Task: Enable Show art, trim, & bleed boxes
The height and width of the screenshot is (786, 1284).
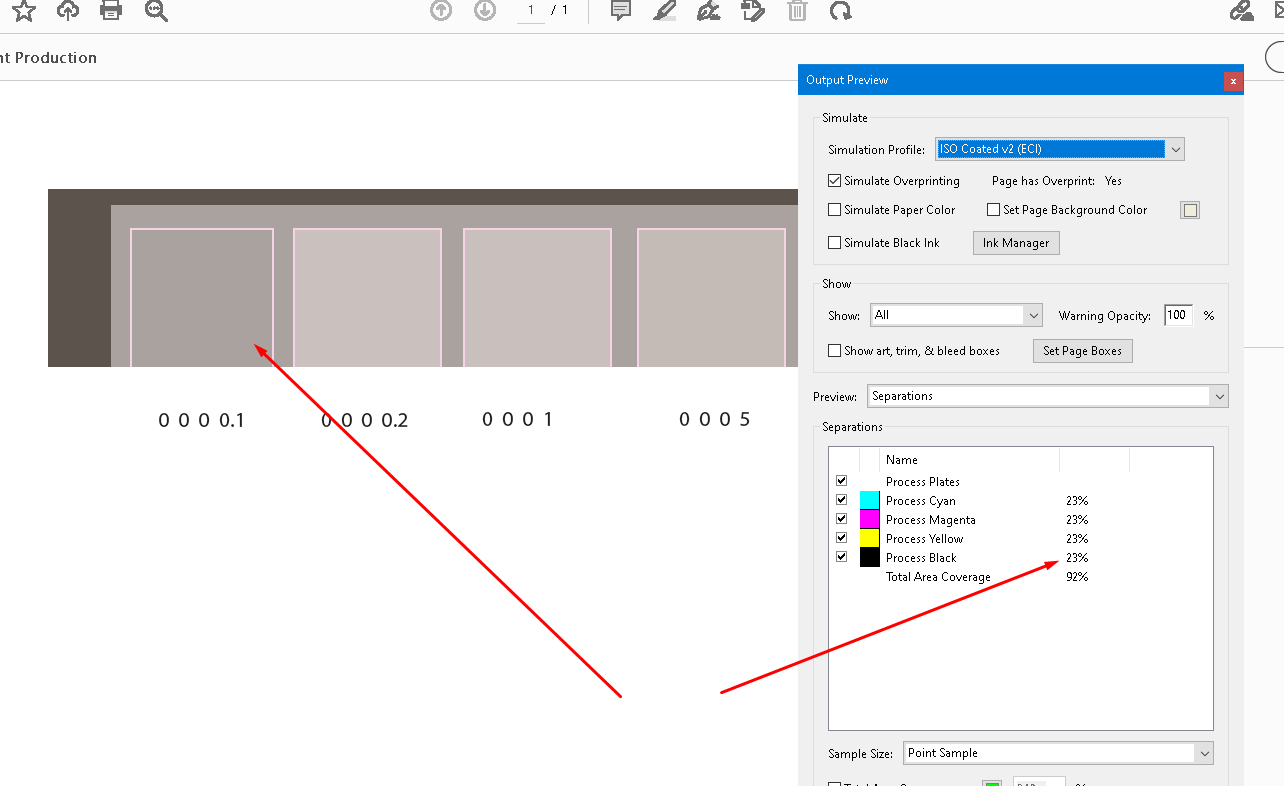Action: tap(834, 351)
